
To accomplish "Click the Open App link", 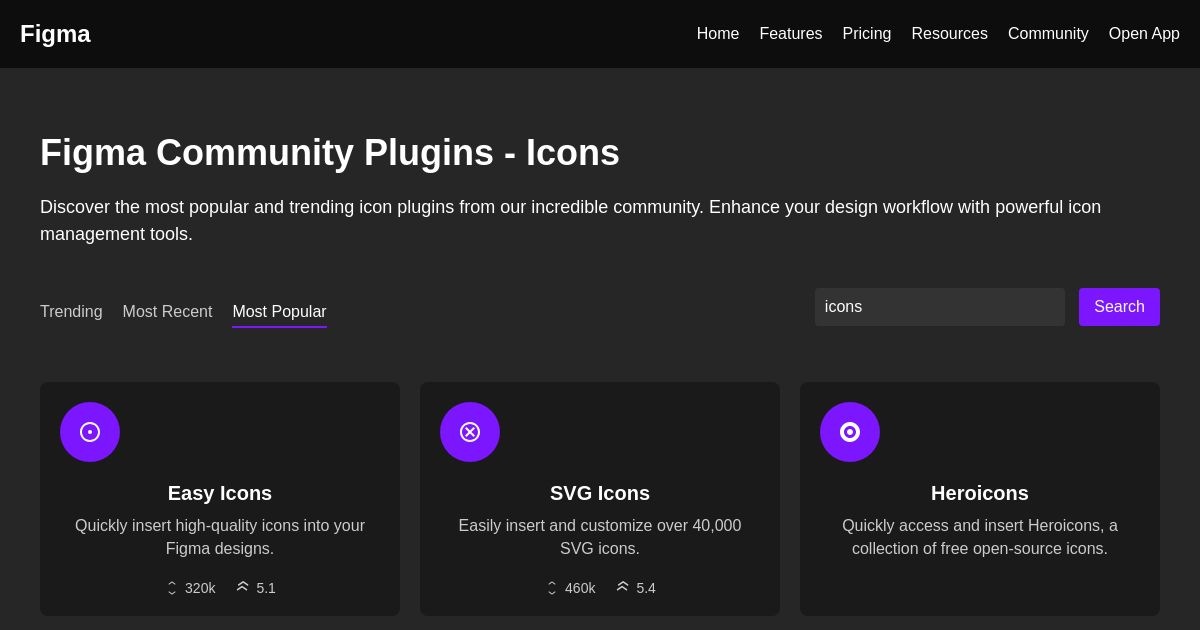I will (x=1144, y=33).
